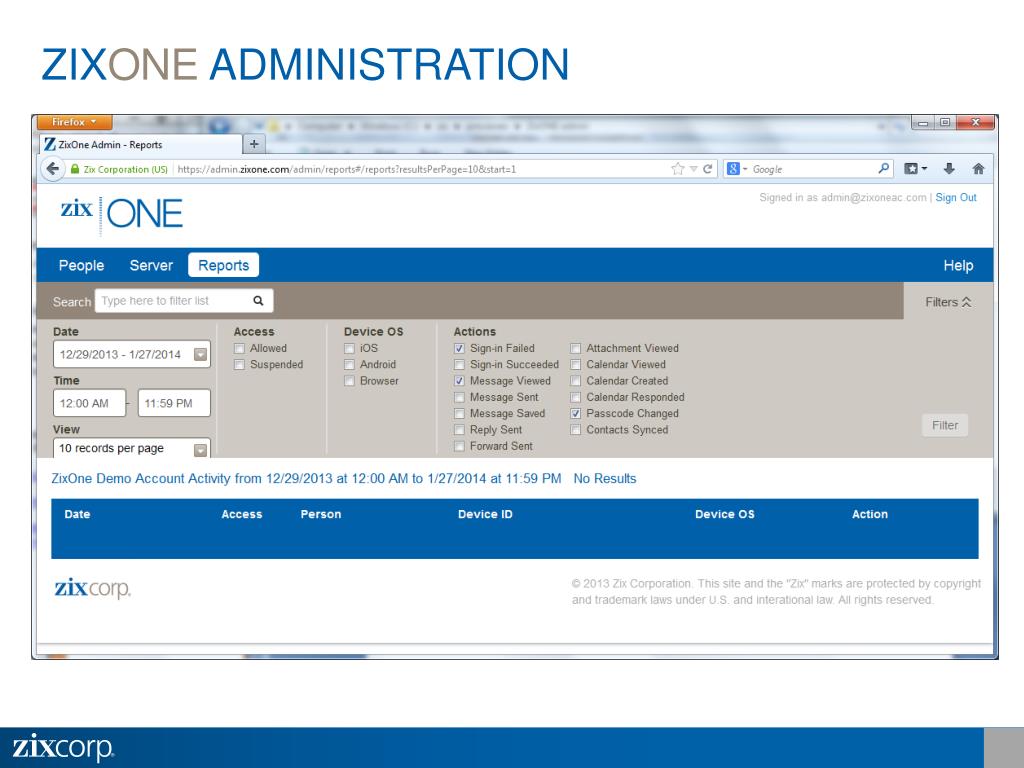The height and width of the screenshot is (768, 1024).
Task: Toggle the Allowed access checkbox
Action: tap(240, 349)
